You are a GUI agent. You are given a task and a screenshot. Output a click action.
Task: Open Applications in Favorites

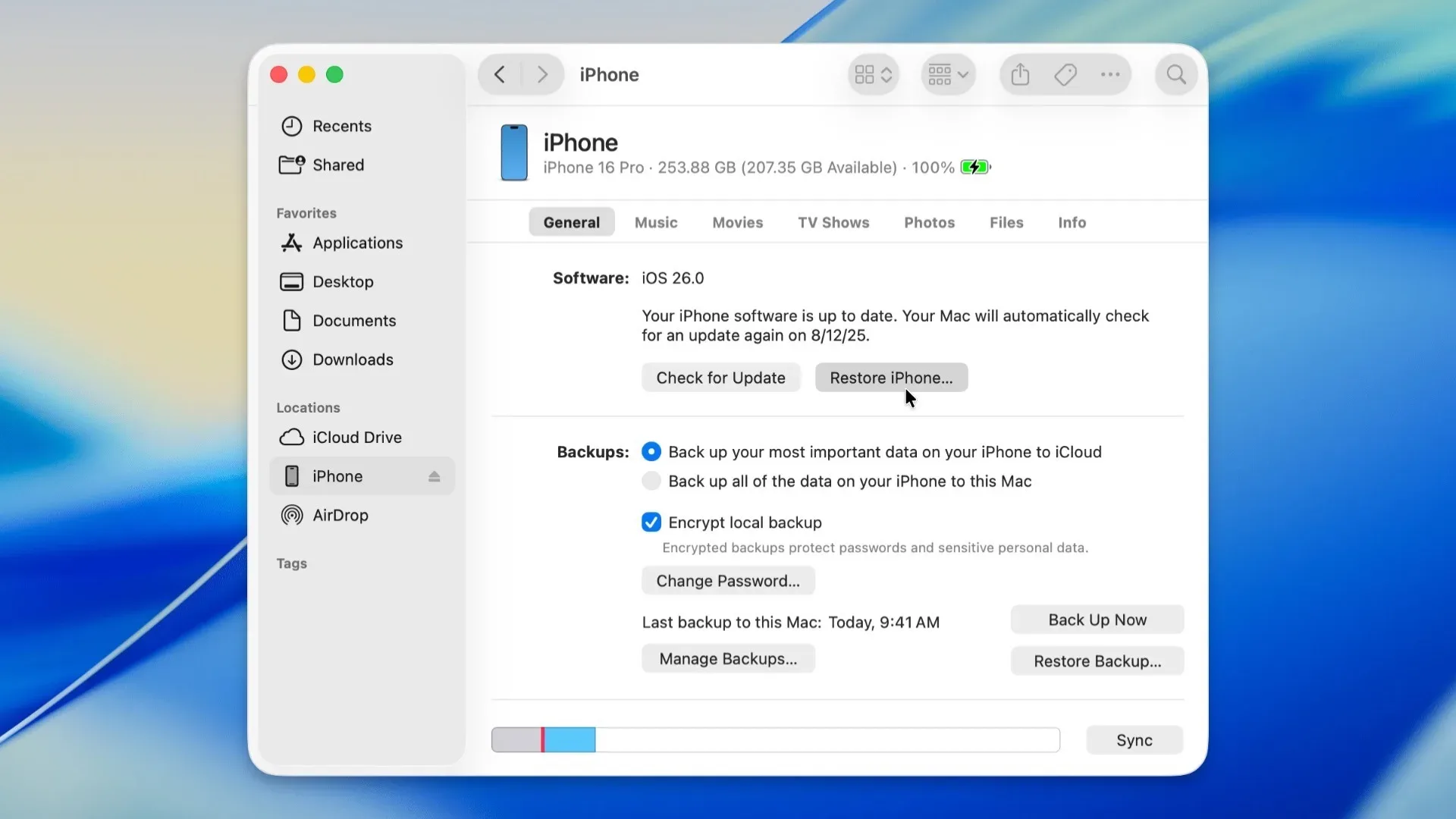pos(362,243)
